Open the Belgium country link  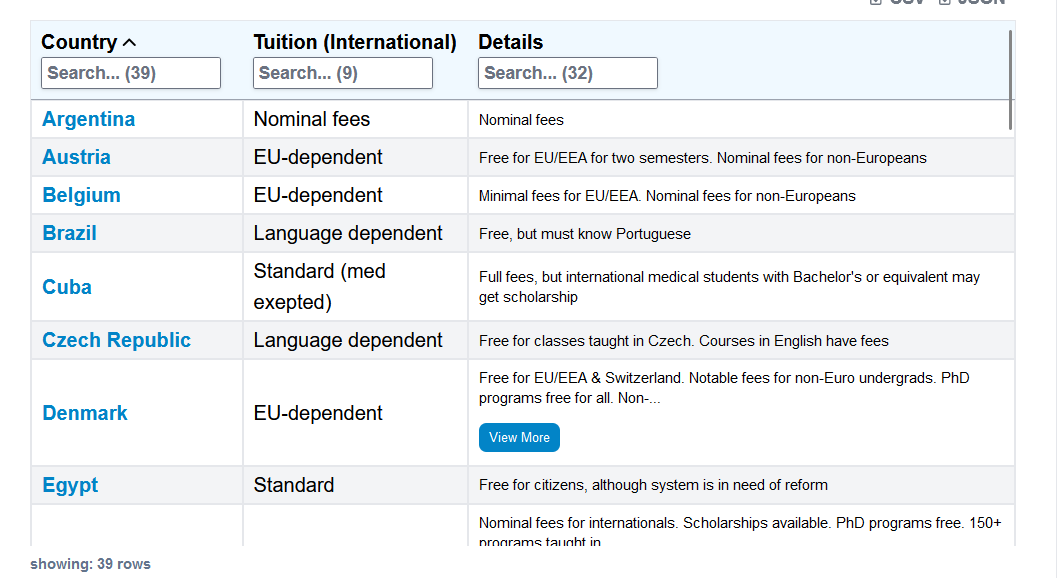click(81, 195)
